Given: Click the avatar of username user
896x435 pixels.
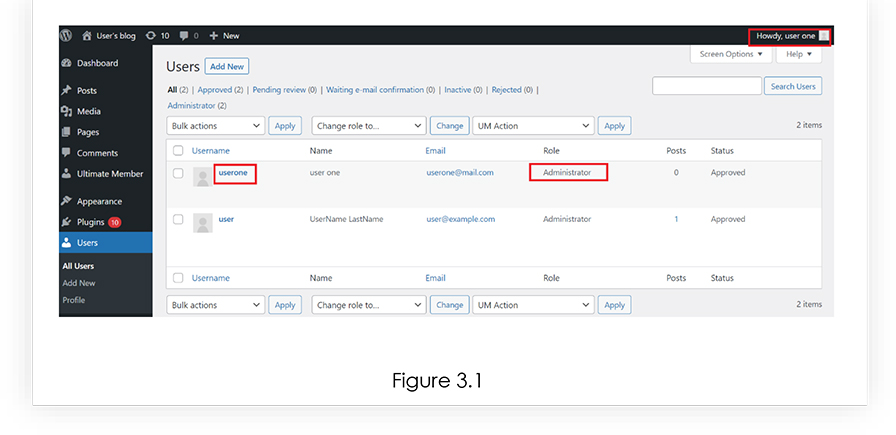Looking at the screenshot, I should tap(202, 223).
